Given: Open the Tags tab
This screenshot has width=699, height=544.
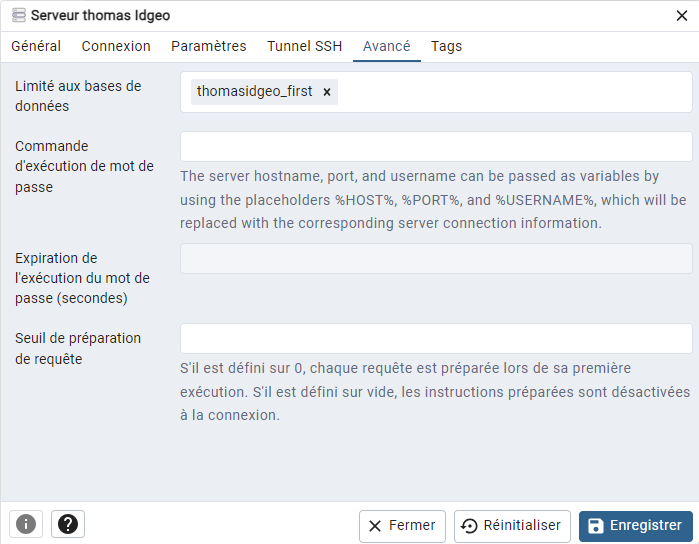Looking at the screenshot, I should (x=446, y=46).
